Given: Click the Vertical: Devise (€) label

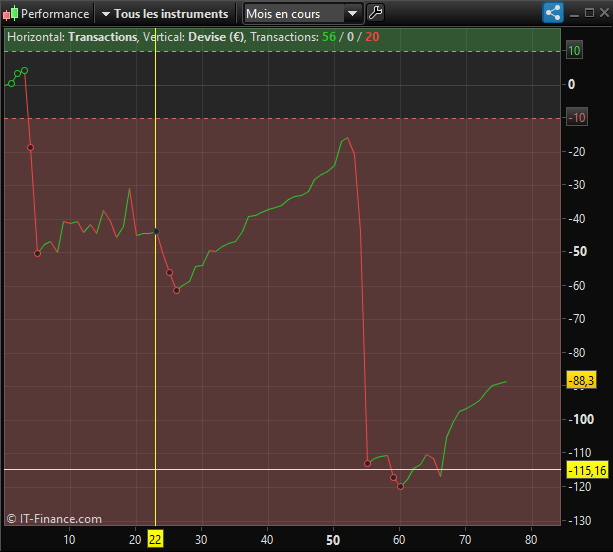Looking at the screenshot, I should pyautogui.click(x=194, y=37).
